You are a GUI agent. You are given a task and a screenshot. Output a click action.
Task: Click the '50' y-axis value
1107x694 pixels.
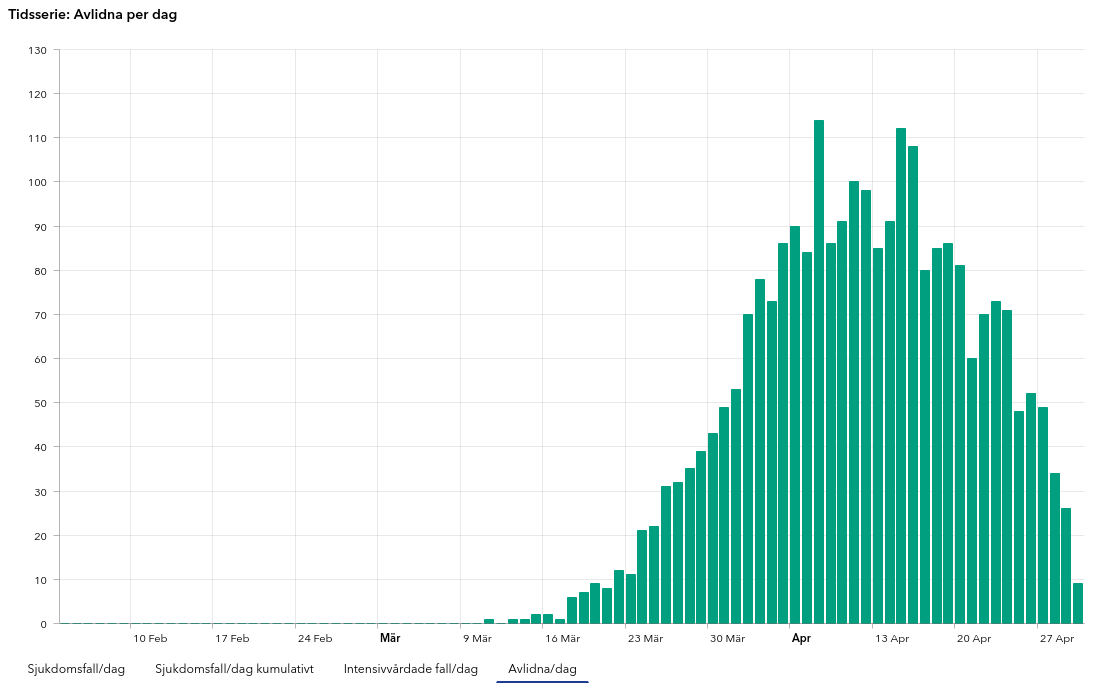point(41,403)
